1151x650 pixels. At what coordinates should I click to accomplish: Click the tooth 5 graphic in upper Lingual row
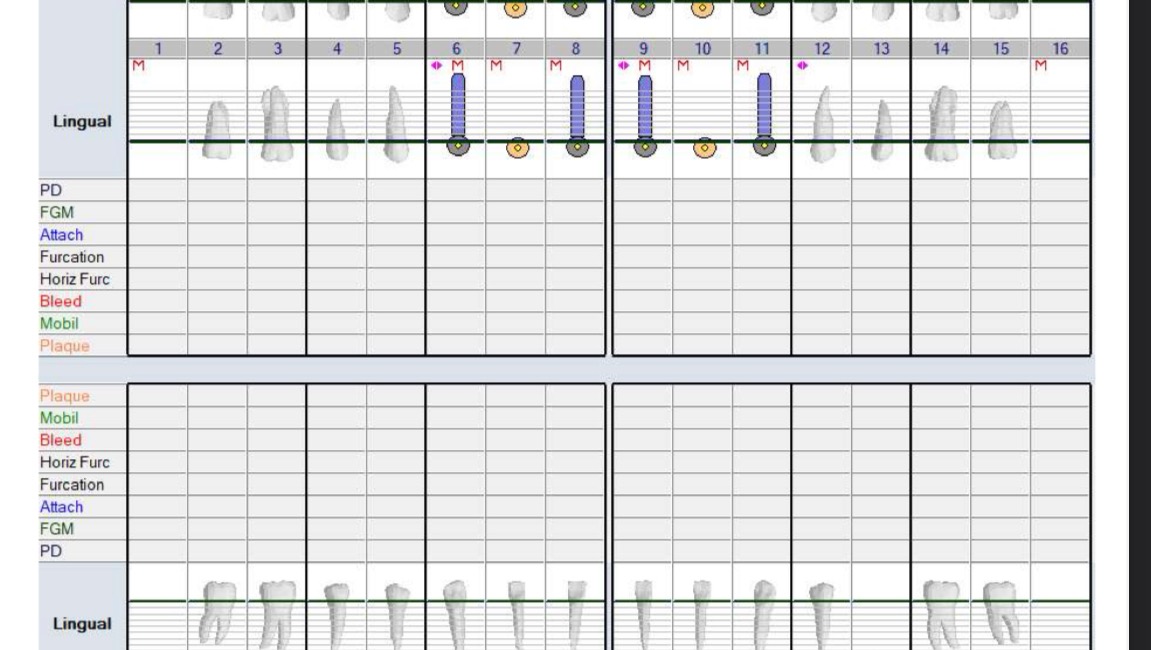(396, 123)
